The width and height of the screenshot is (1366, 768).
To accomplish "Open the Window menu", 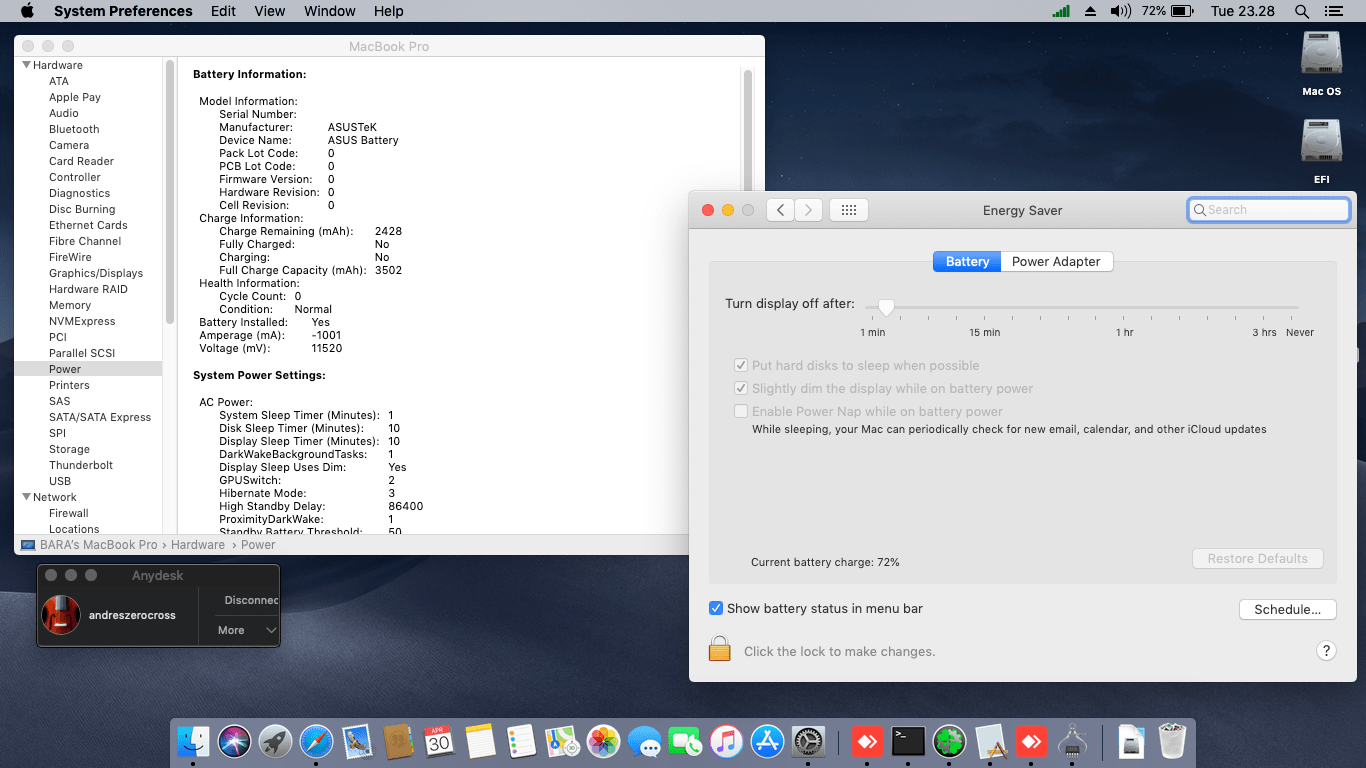I will 329,11.
